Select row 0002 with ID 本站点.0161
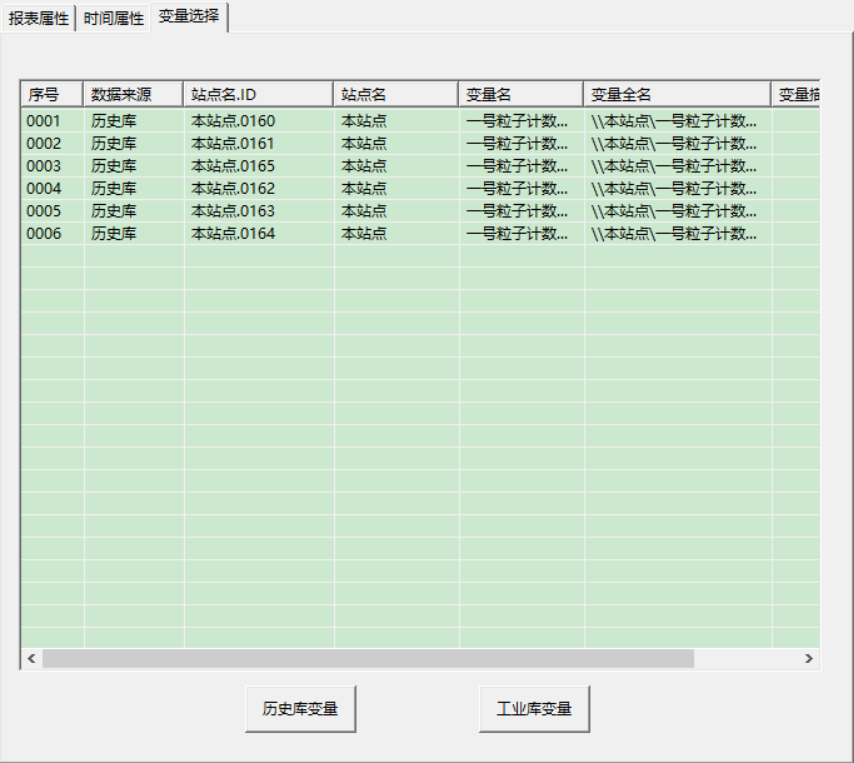 [x=233, y=144]
